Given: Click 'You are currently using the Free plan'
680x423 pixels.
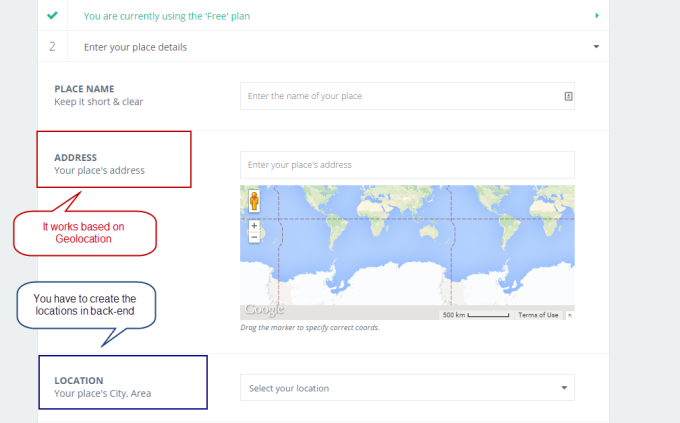Looking at the screenshot, I should (165, 16).
